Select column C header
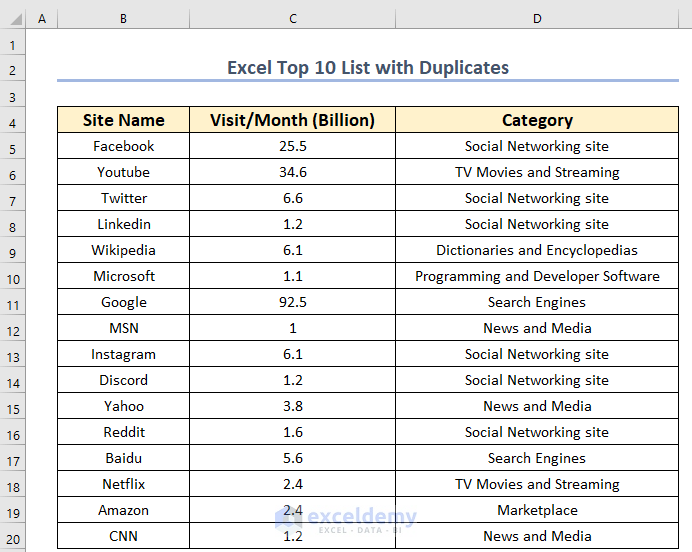Screen dimensions: 692x552 pos(293,19)
